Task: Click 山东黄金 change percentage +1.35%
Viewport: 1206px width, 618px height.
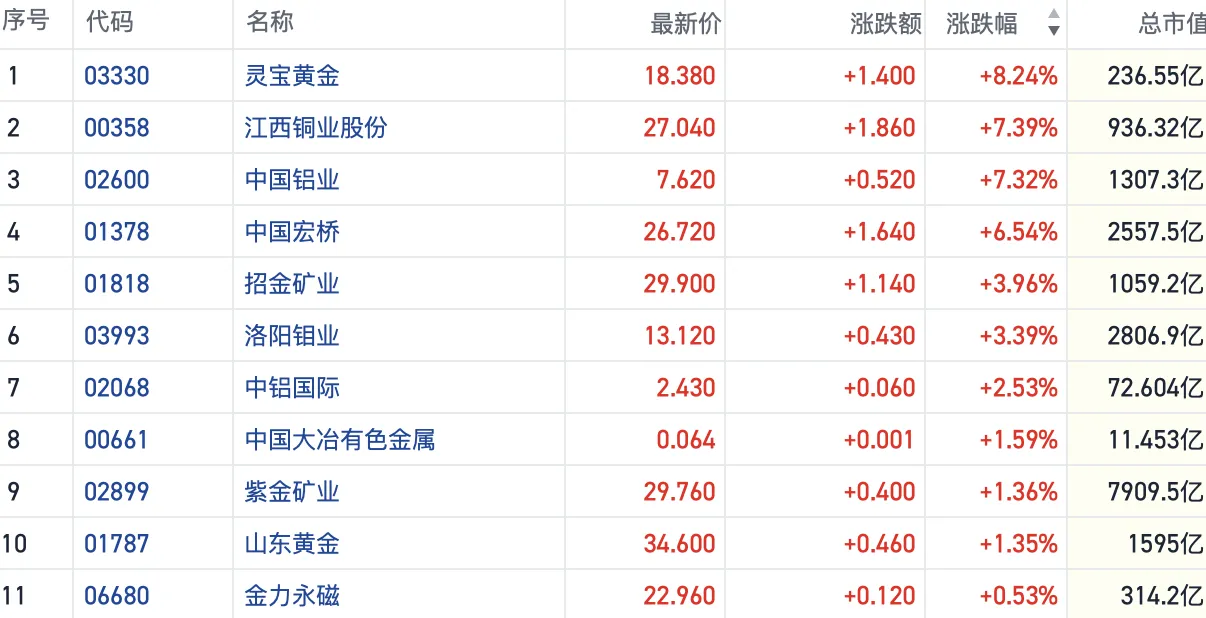Action: pyautogui.click(x=1018, y=544)
